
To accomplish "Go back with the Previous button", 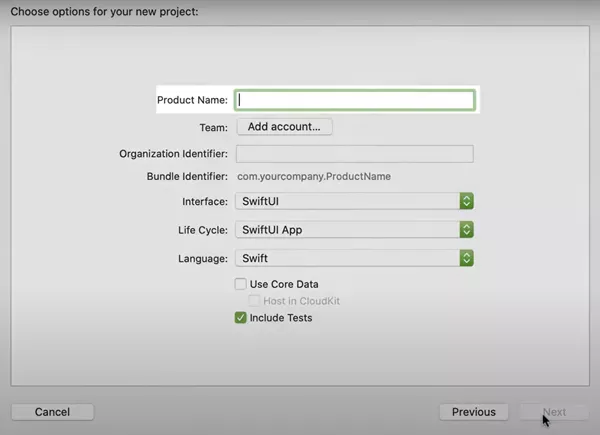I will 474,412.
